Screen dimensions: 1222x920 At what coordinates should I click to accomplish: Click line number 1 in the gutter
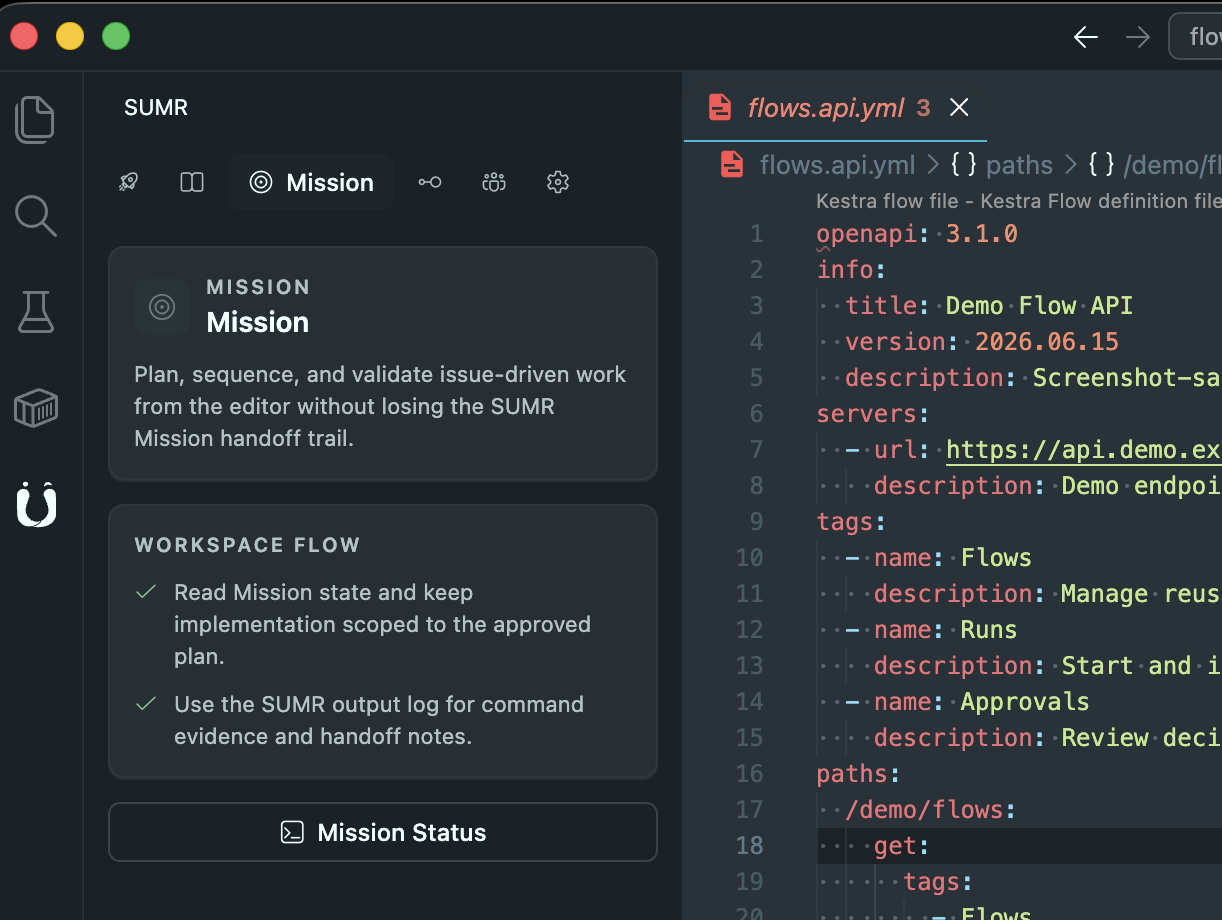tap(756, 233)
